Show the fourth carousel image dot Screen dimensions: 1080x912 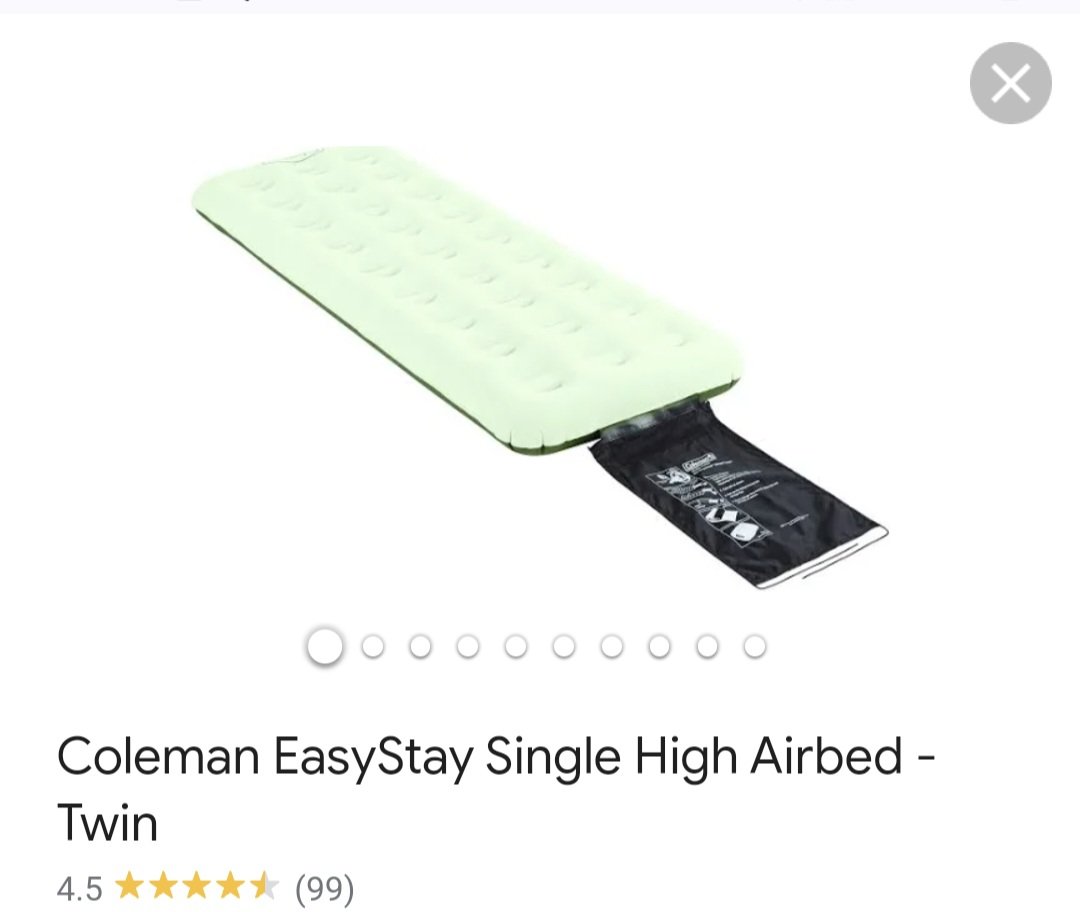468,647
